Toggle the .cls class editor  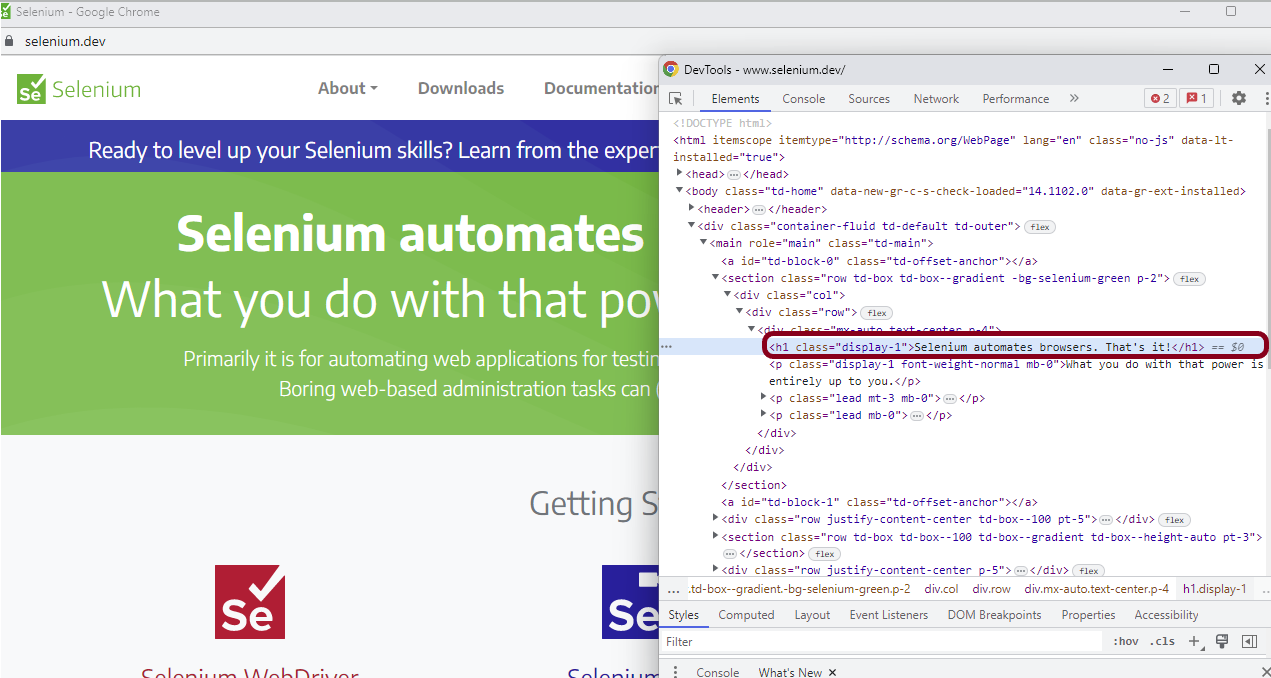tap(1162, 641)
